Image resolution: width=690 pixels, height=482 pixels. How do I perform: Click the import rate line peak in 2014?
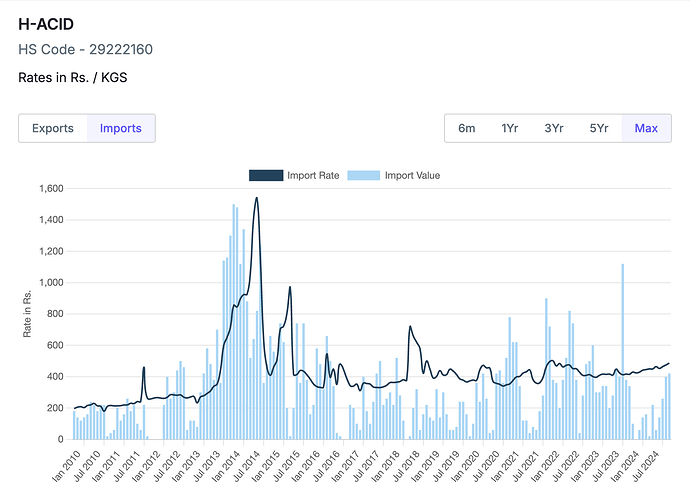(257, 198)
